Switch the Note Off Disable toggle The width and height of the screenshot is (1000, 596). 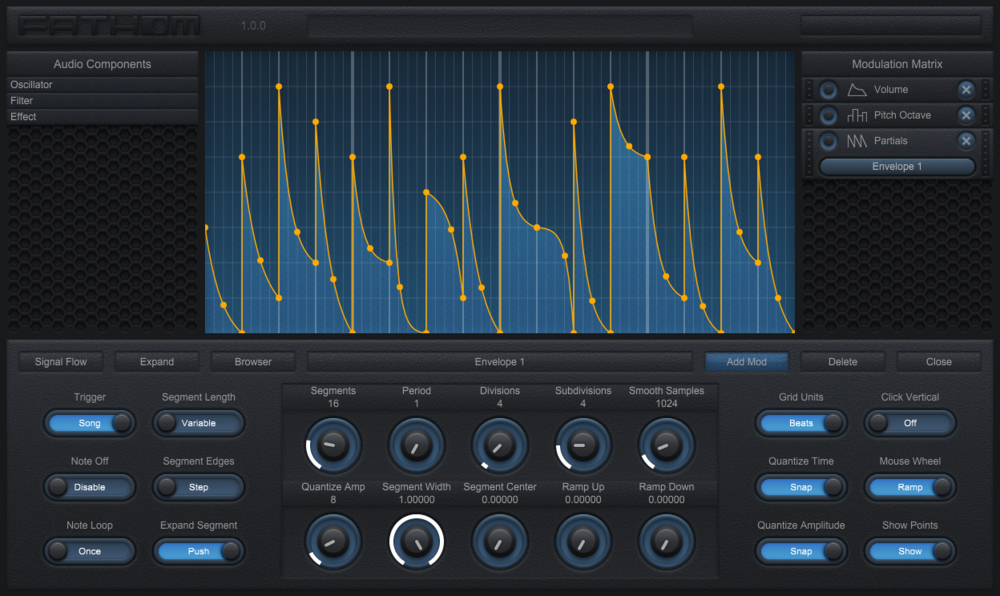[x=90, y=487]
